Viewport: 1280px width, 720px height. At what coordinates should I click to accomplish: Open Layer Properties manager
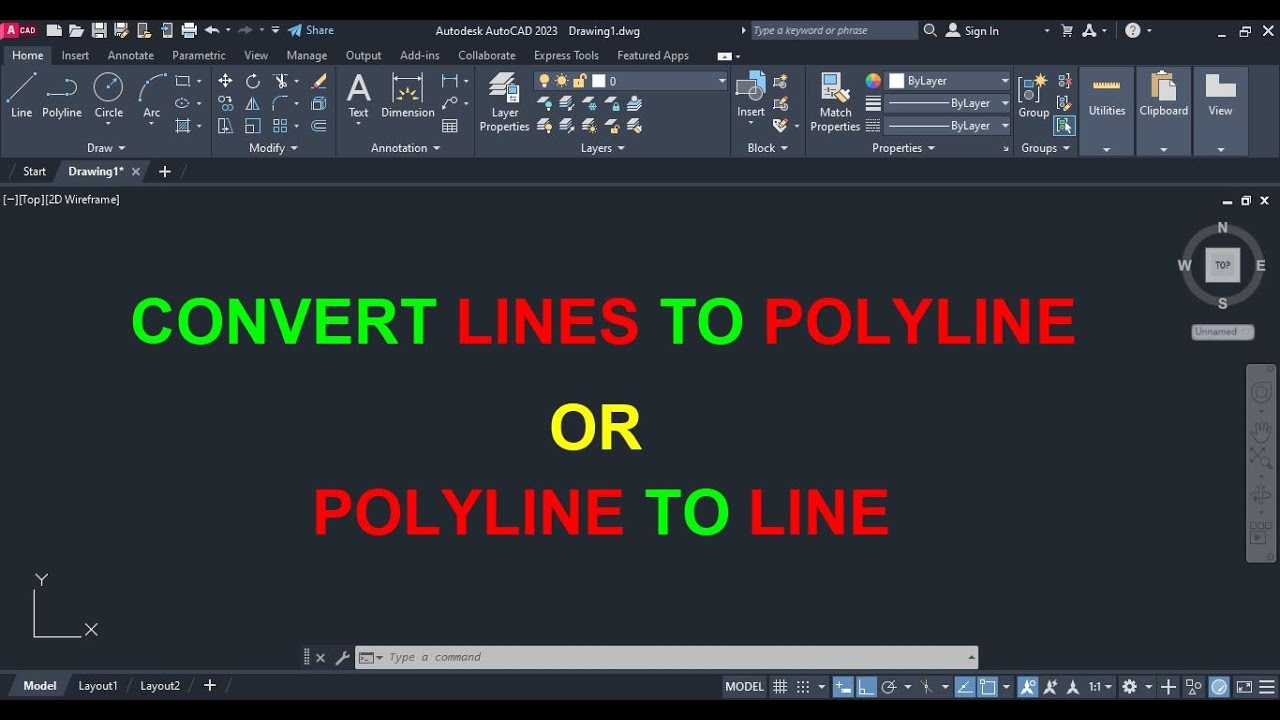point(504,102)
